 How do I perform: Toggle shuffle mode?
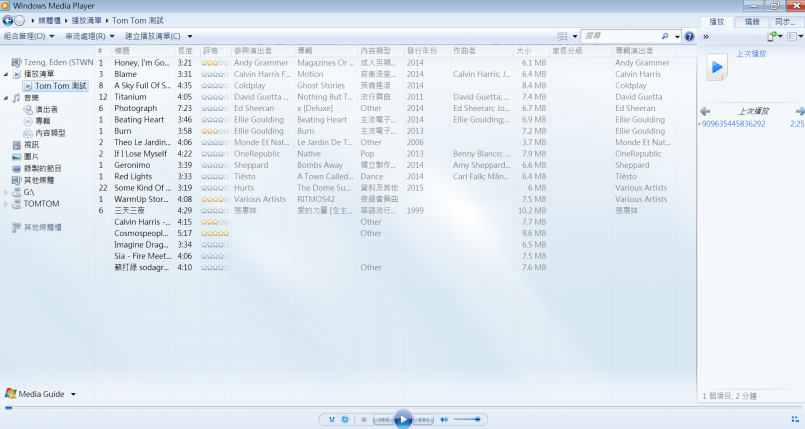point(333,419)
